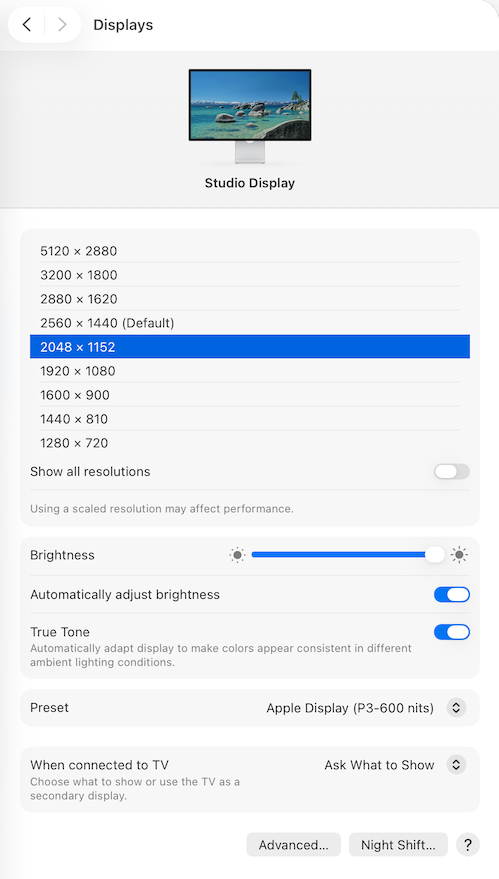Disable the True Tone switch
This screenshot has height=879, width=499.
click(x=452, y=632)
